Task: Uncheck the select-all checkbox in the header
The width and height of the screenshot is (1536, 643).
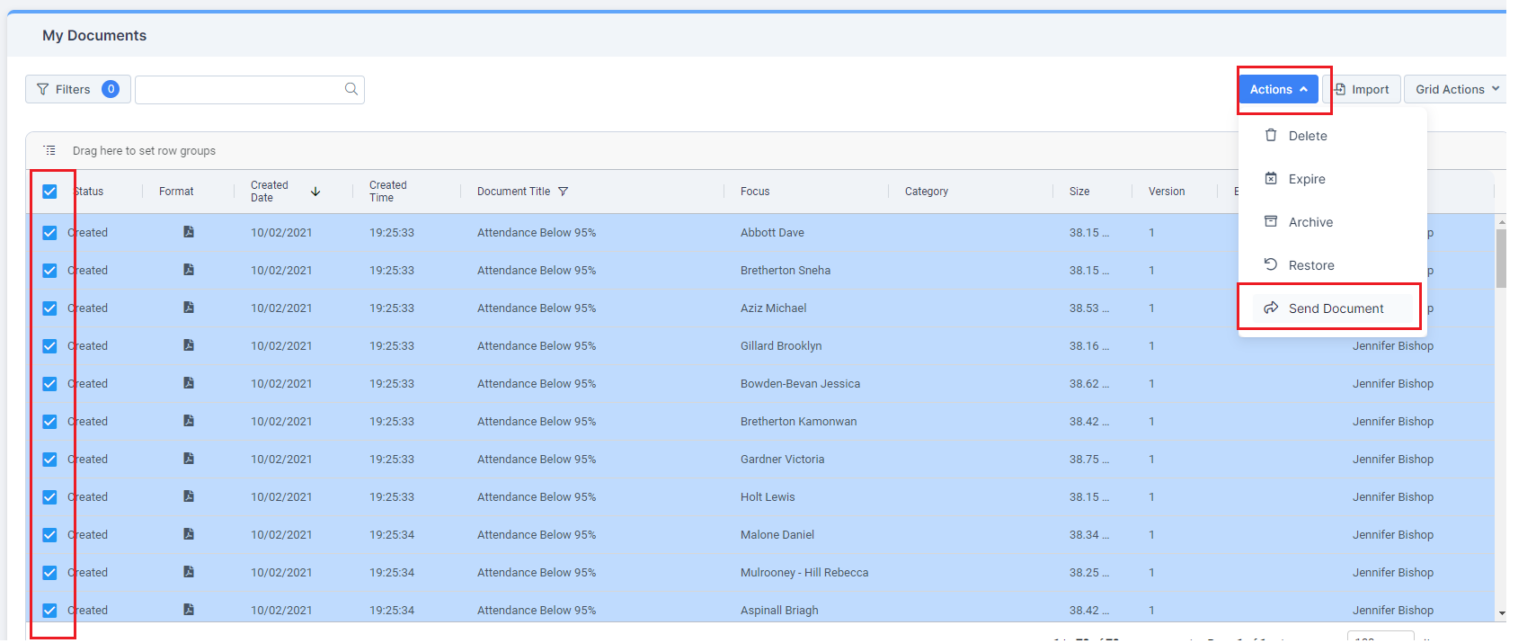Action: (52, 191)
